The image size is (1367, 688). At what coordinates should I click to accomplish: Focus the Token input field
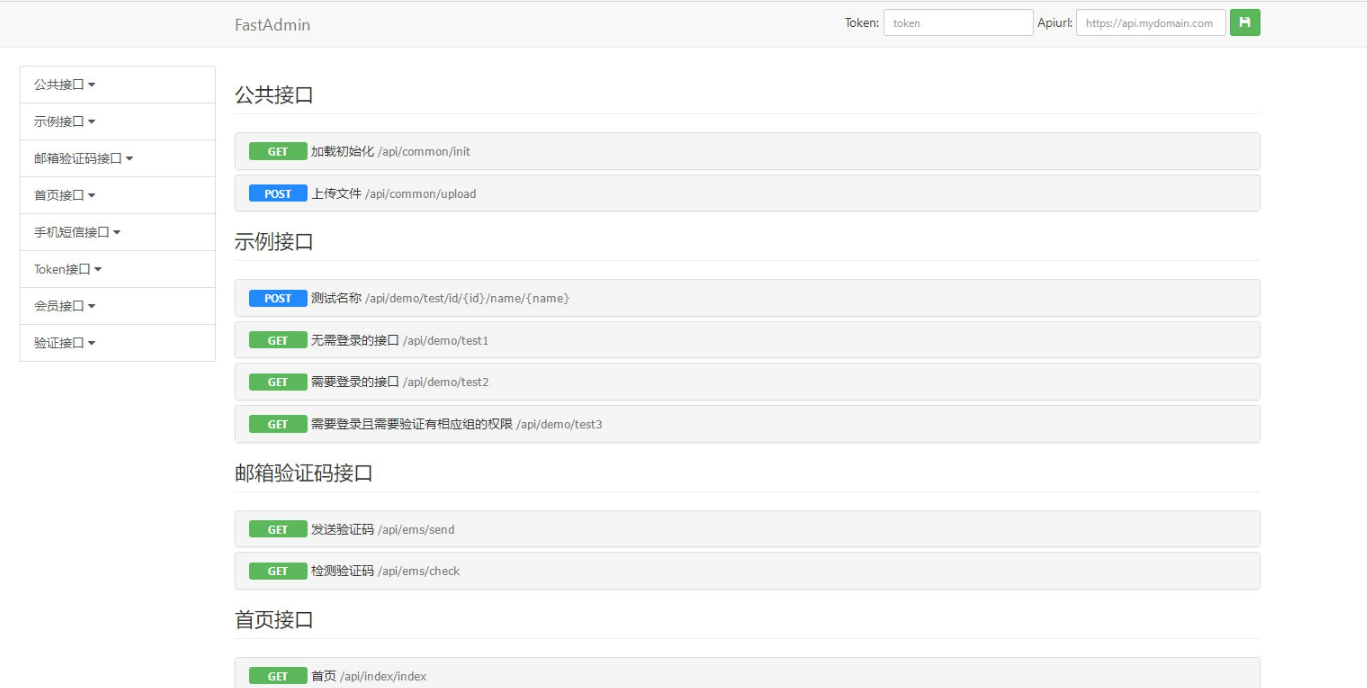tap(957, 23)
